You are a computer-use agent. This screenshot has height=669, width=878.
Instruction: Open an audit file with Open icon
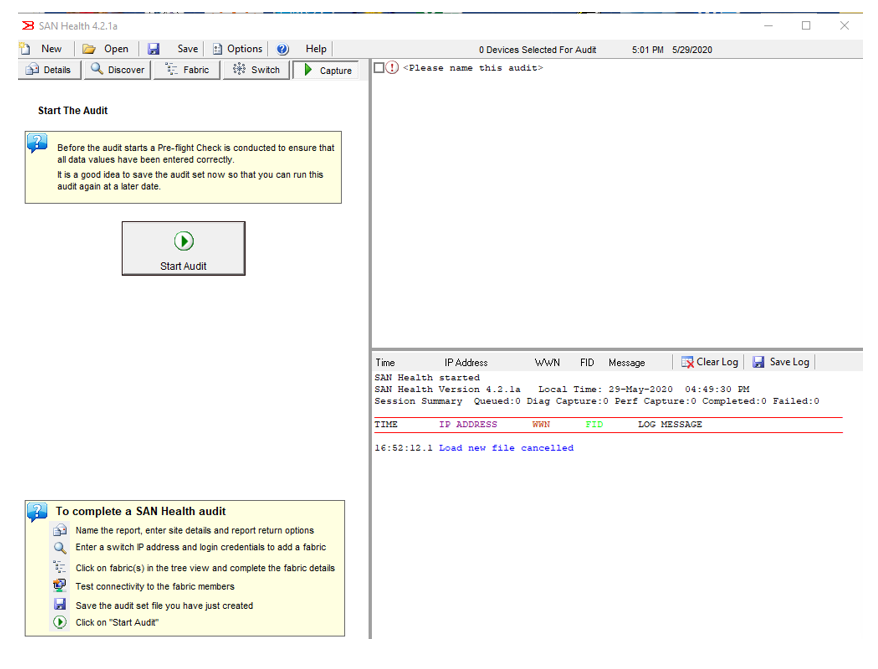89,49
